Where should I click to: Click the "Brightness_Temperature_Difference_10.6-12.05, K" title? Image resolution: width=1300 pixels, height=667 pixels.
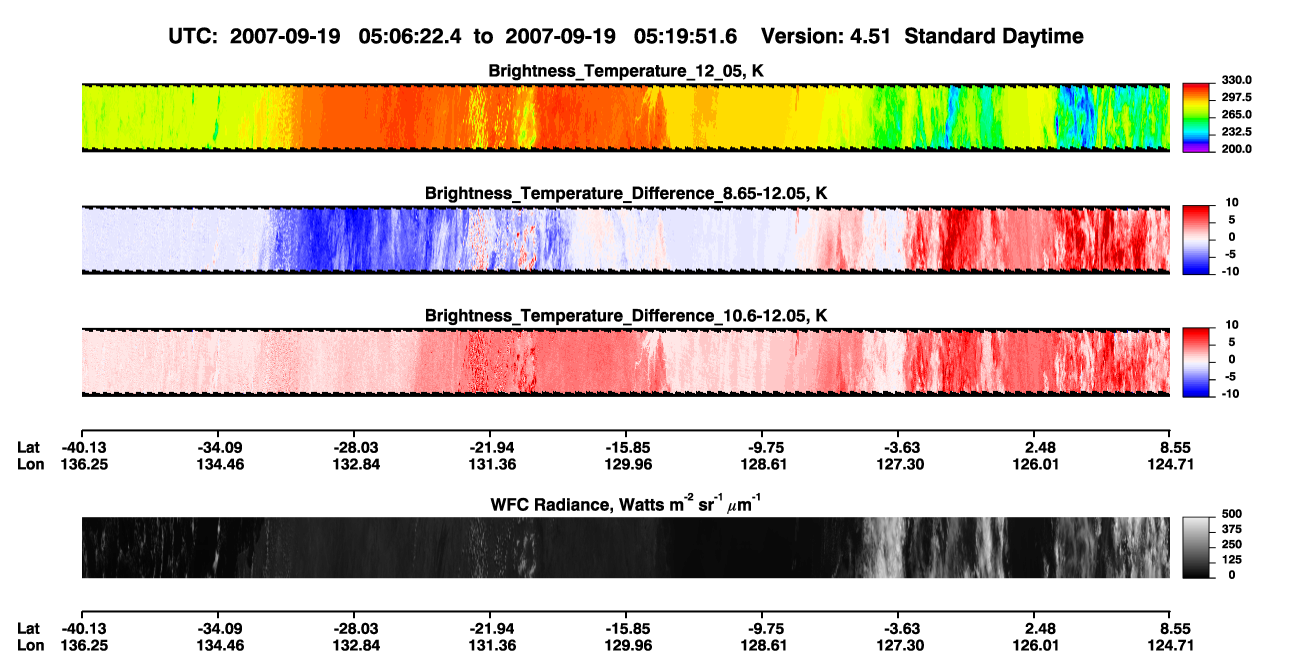(626, 315)
